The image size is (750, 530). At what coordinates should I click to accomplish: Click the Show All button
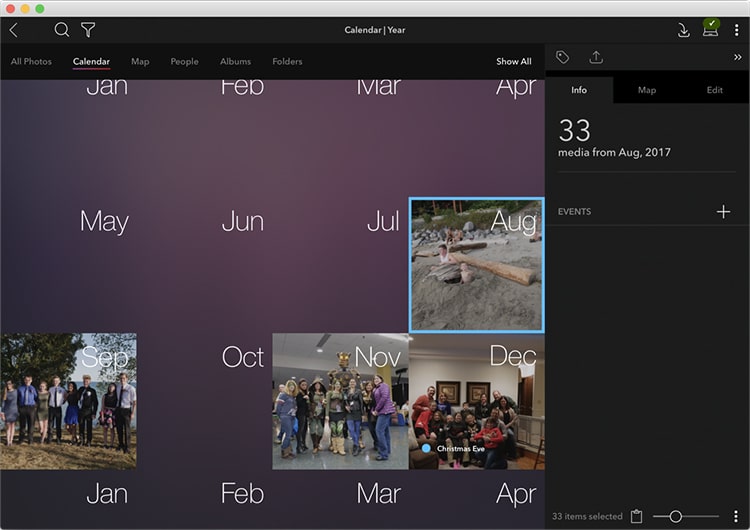[x=513, y=62]
